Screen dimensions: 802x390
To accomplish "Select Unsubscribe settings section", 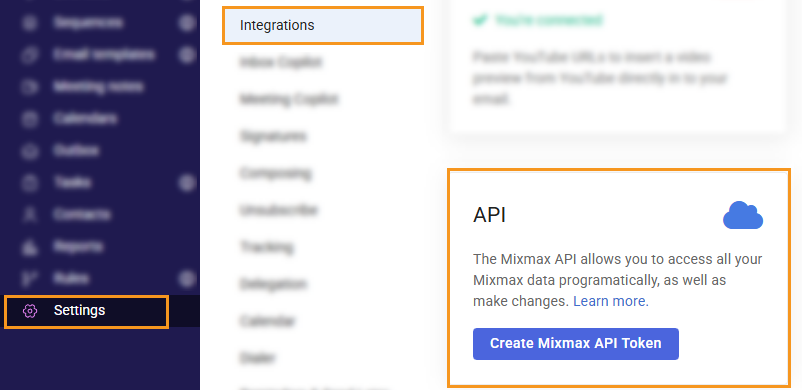I will coord(279,210).
